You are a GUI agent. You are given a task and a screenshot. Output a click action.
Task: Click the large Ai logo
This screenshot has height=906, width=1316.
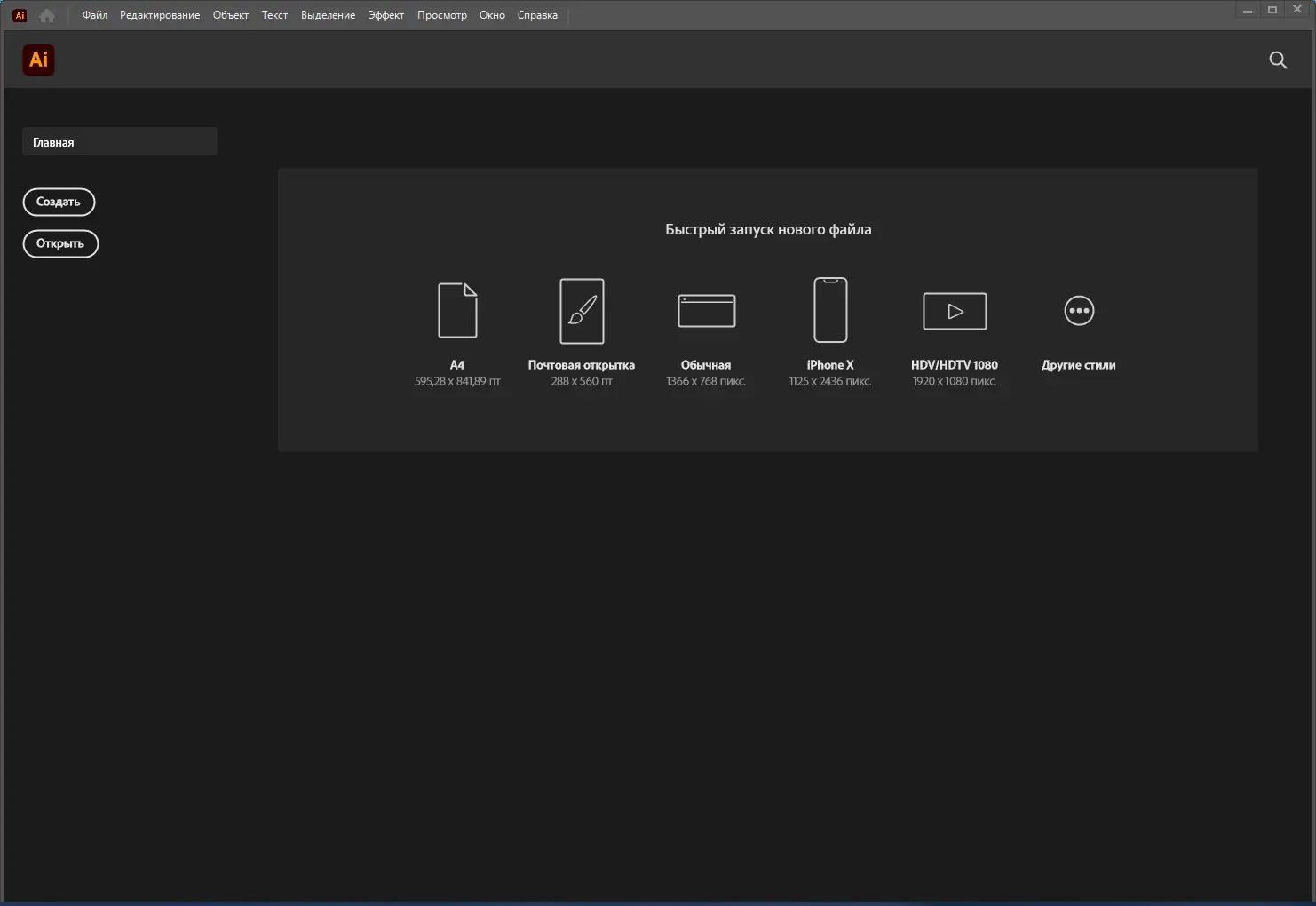point(38,60)
